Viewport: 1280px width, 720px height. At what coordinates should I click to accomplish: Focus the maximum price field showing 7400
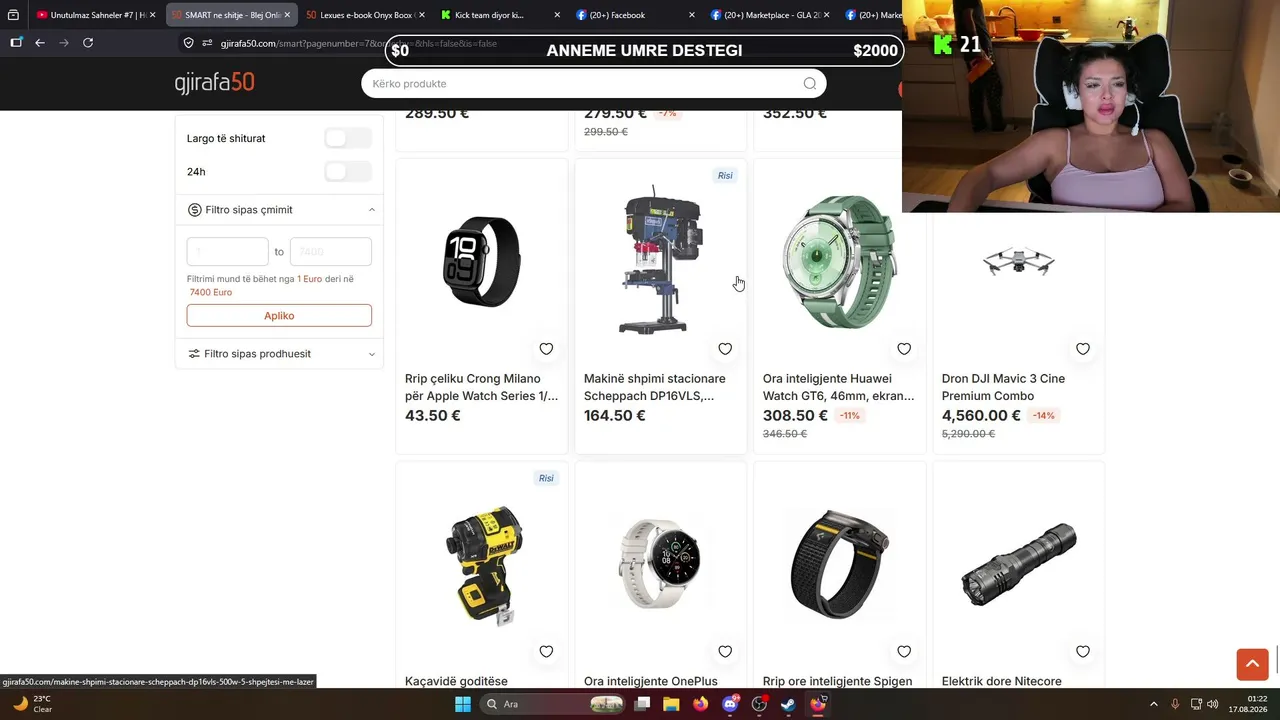click(x=331, y=252)
